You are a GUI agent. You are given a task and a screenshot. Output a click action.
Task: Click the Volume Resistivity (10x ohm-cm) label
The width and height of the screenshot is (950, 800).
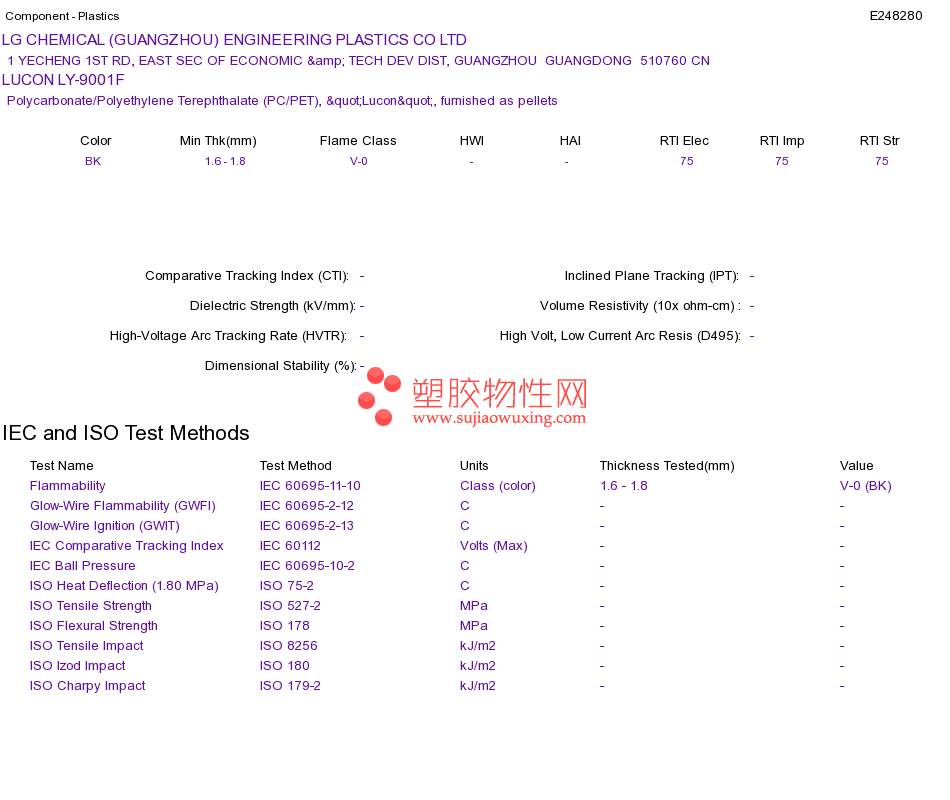(640, 305)
